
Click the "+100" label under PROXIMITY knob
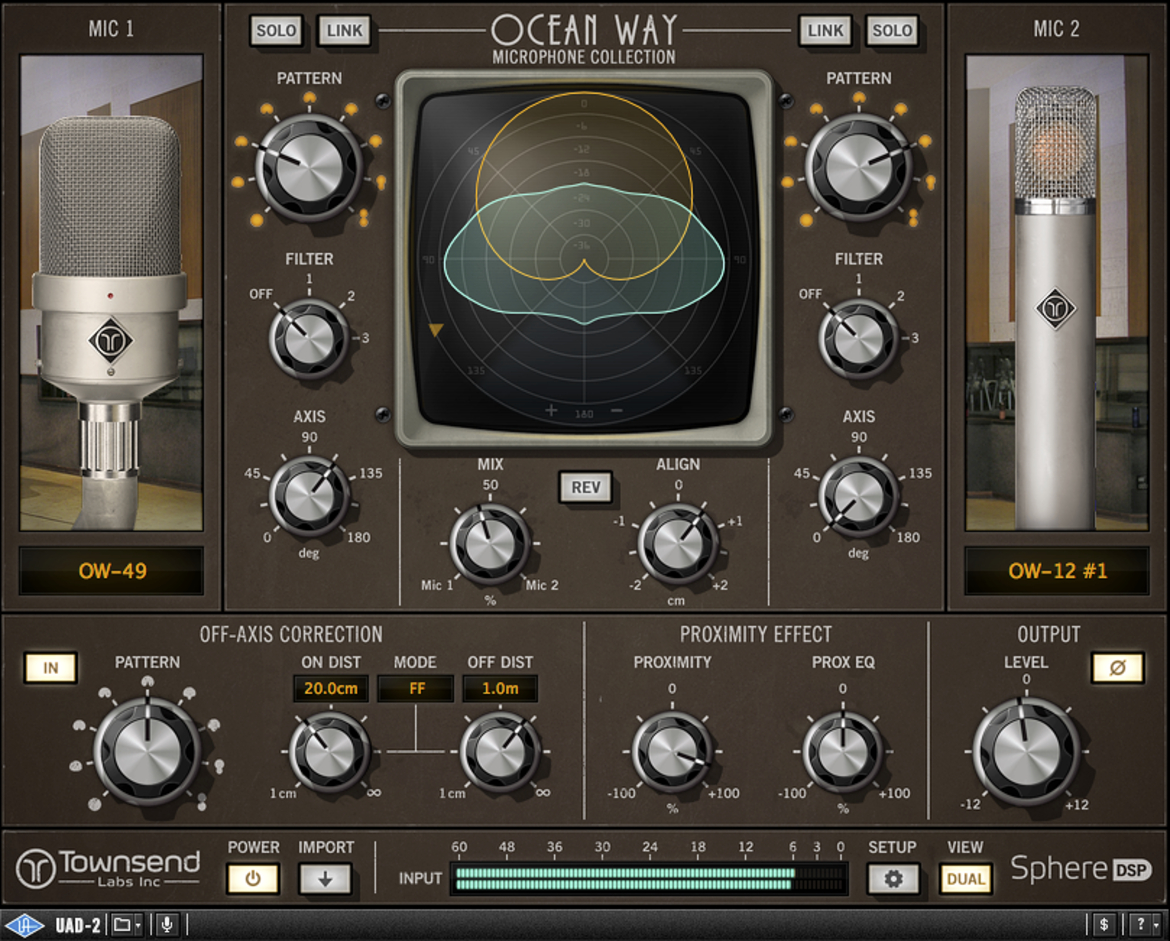click(723, 793)
